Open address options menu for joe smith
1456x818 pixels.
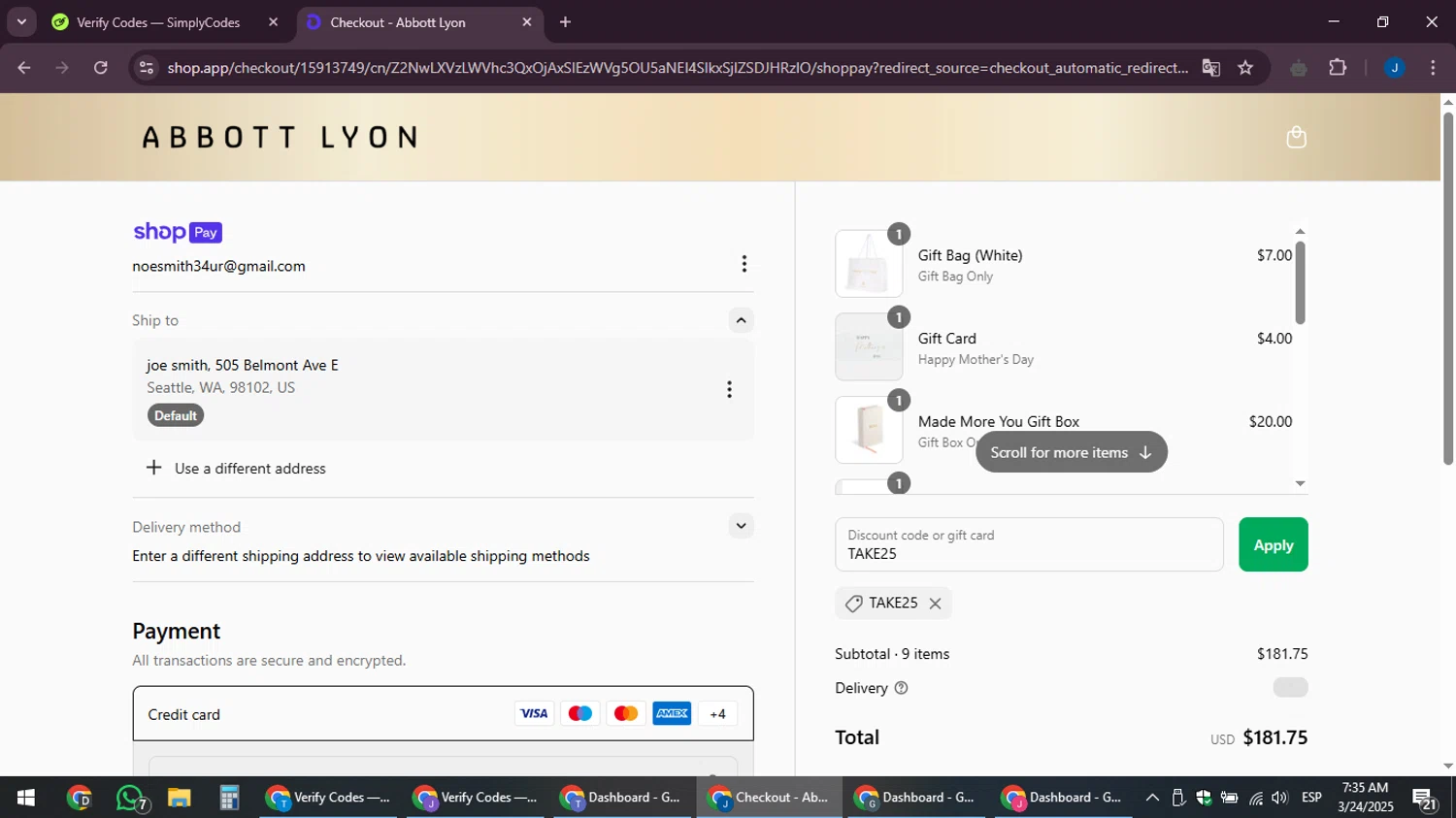[729, 389]
